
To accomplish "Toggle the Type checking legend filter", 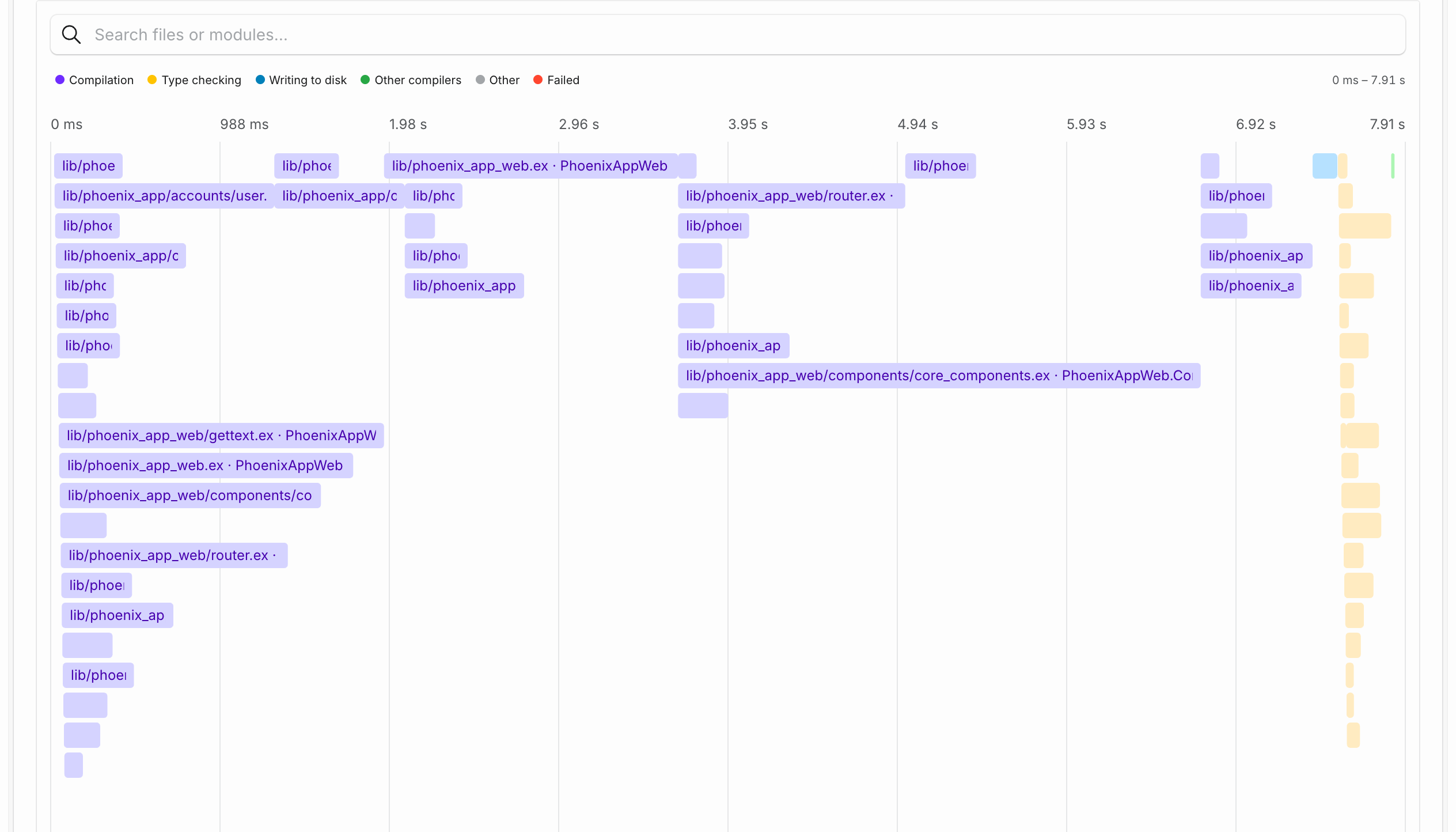I will pos(194,80).
